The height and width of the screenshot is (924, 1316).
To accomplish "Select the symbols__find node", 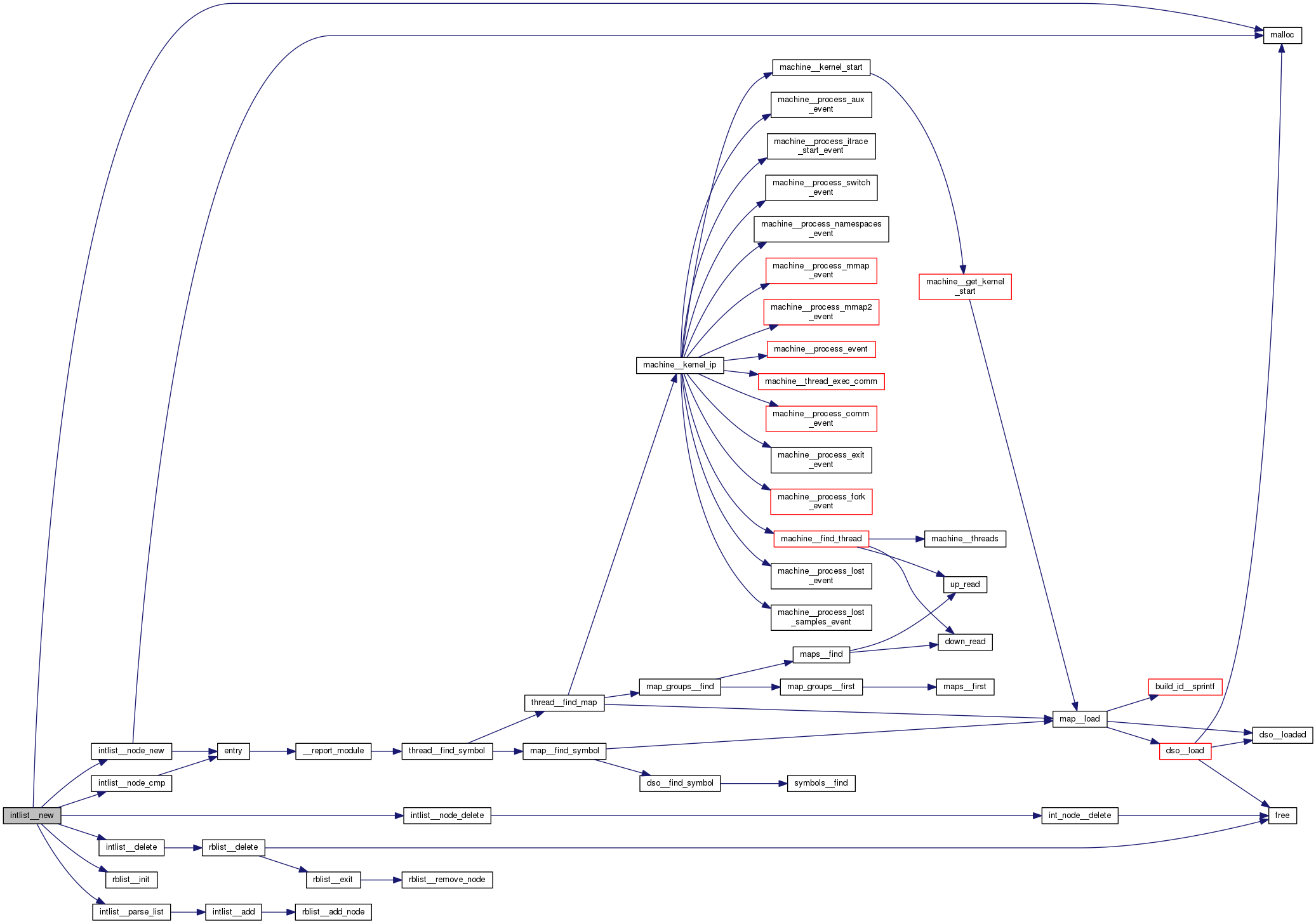I will point(821,783).
